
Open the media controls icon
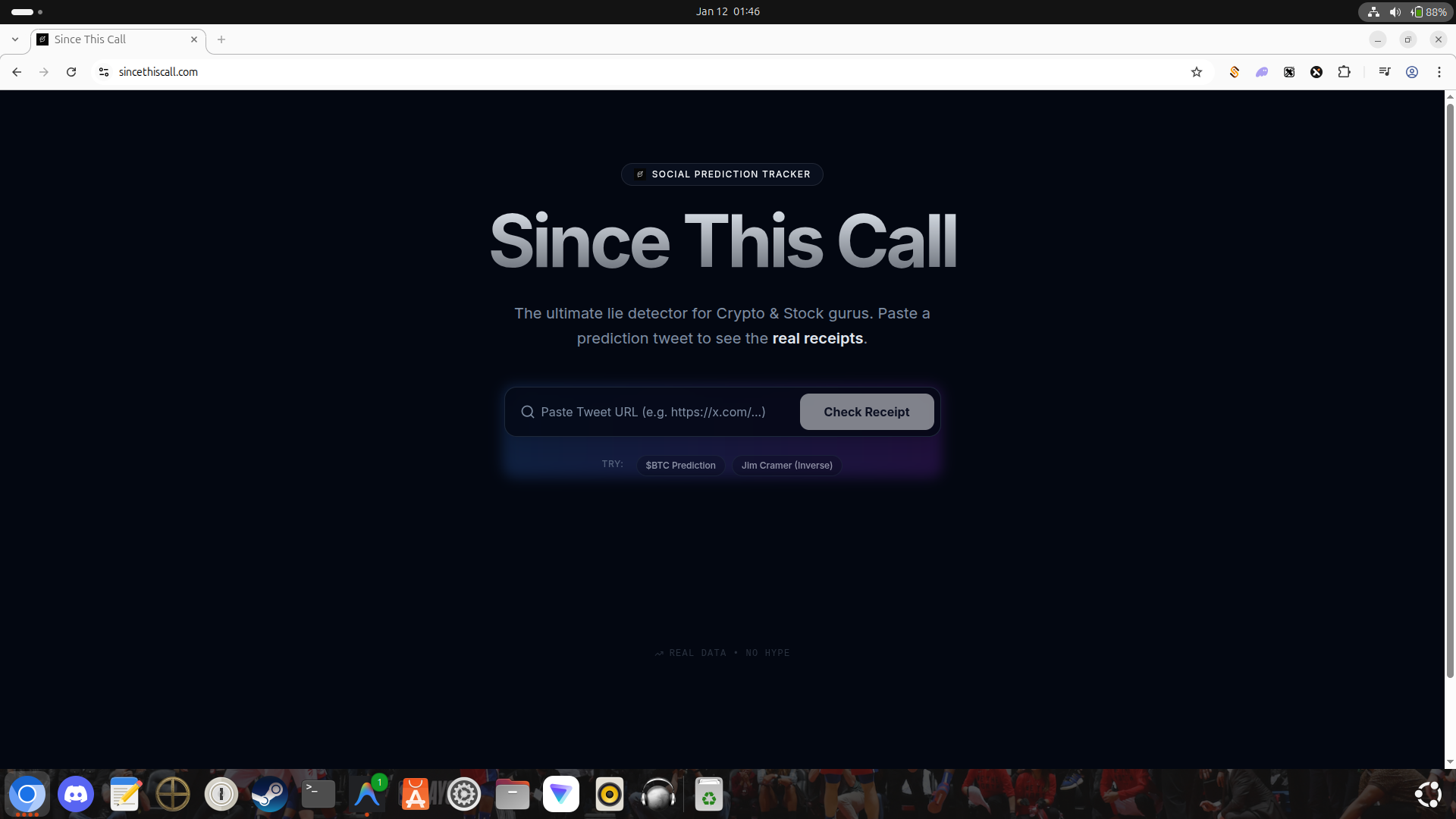tap(1384, 71)
